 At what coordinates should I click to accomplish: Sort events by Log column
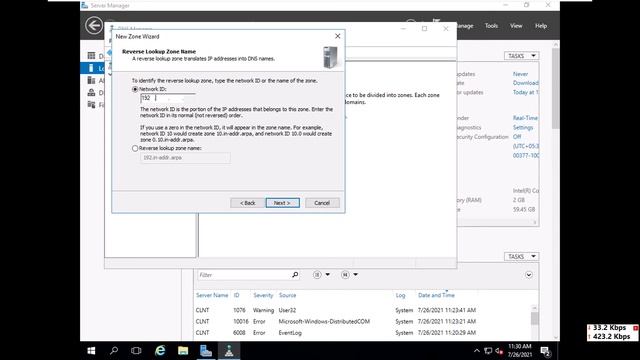pos(400,295)
